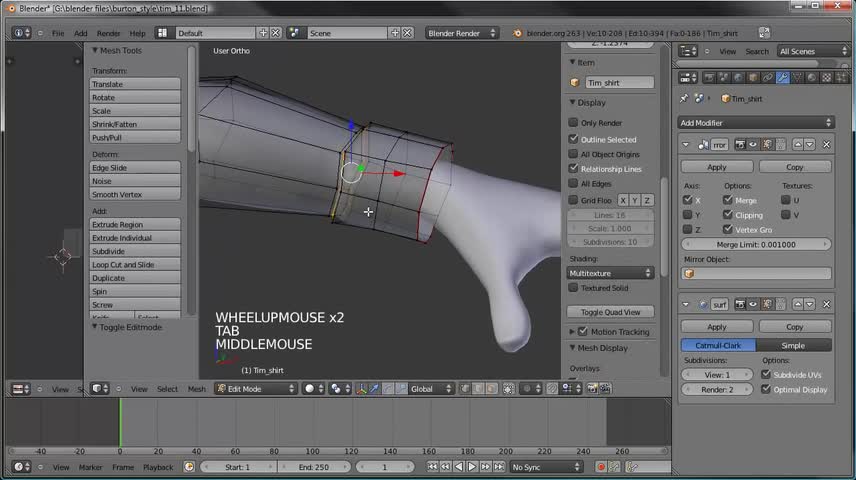This screenshot has width=856, height=480.
Task: Remove the Subsurf modifier with its X
Action: [827, 305]
